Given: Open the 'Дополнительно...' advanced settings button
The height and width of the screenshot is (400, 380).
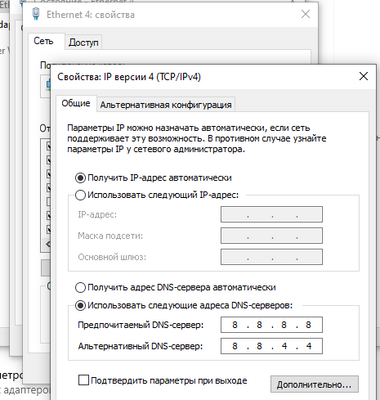Looking at the screenshot, I should point(314,385).
